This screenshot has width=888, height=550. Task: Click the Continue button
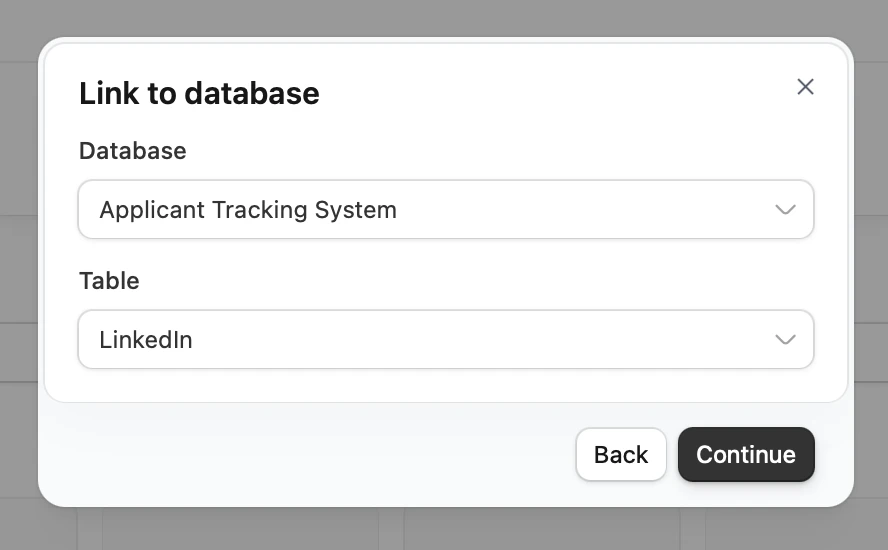pyautogui.click(x=746, y=455)
